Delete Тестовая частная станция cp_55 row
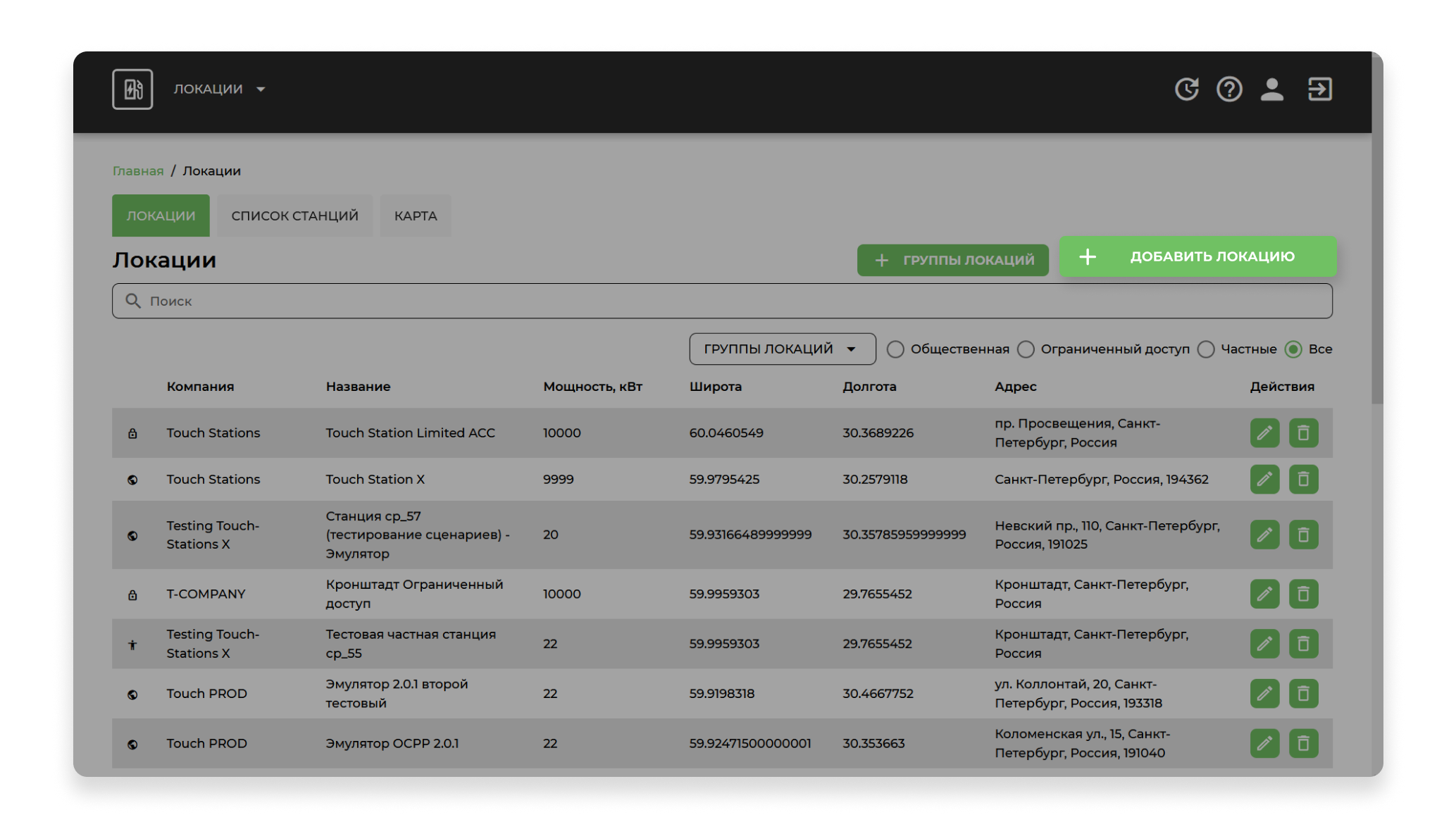 1303,644
